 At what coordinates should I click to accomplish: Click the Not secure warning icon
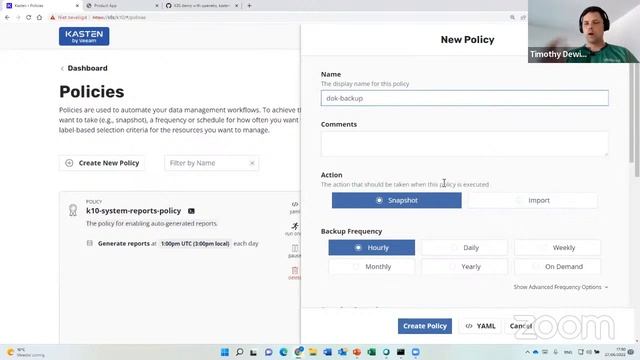click(53, 18)
